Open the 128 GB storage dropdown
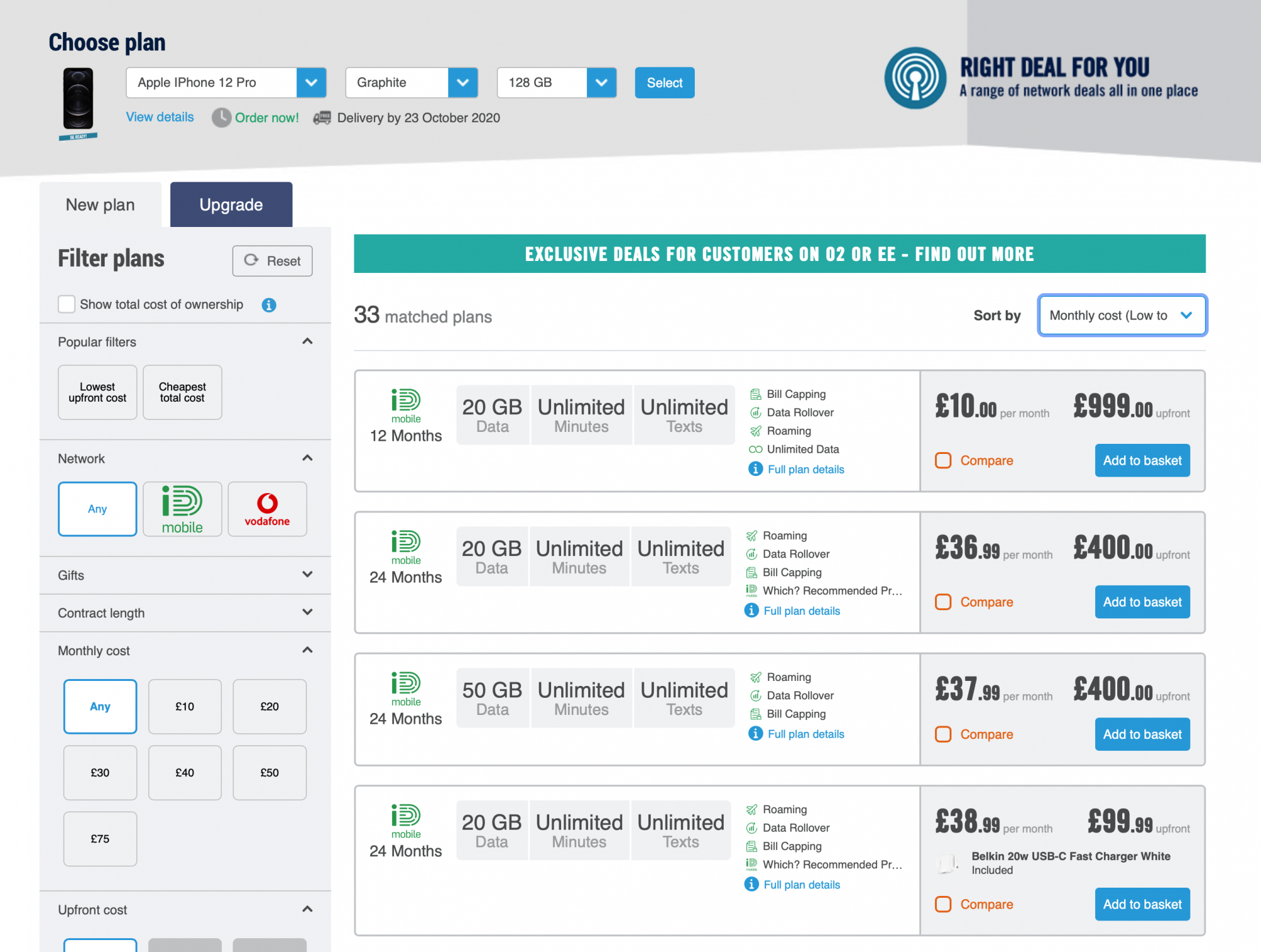The width and height of the screenshot is (1261, 952). (x=557, y=83)
